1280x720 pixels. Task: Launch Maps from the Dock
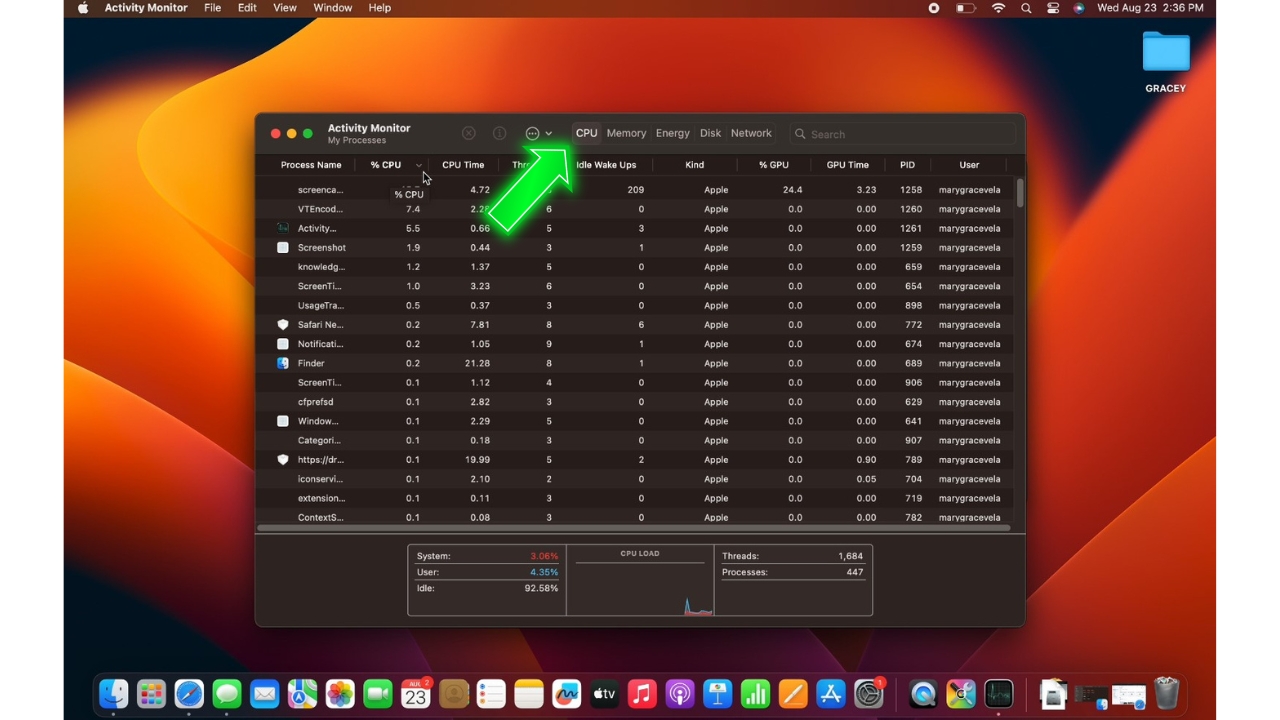[x=303, y=693]
